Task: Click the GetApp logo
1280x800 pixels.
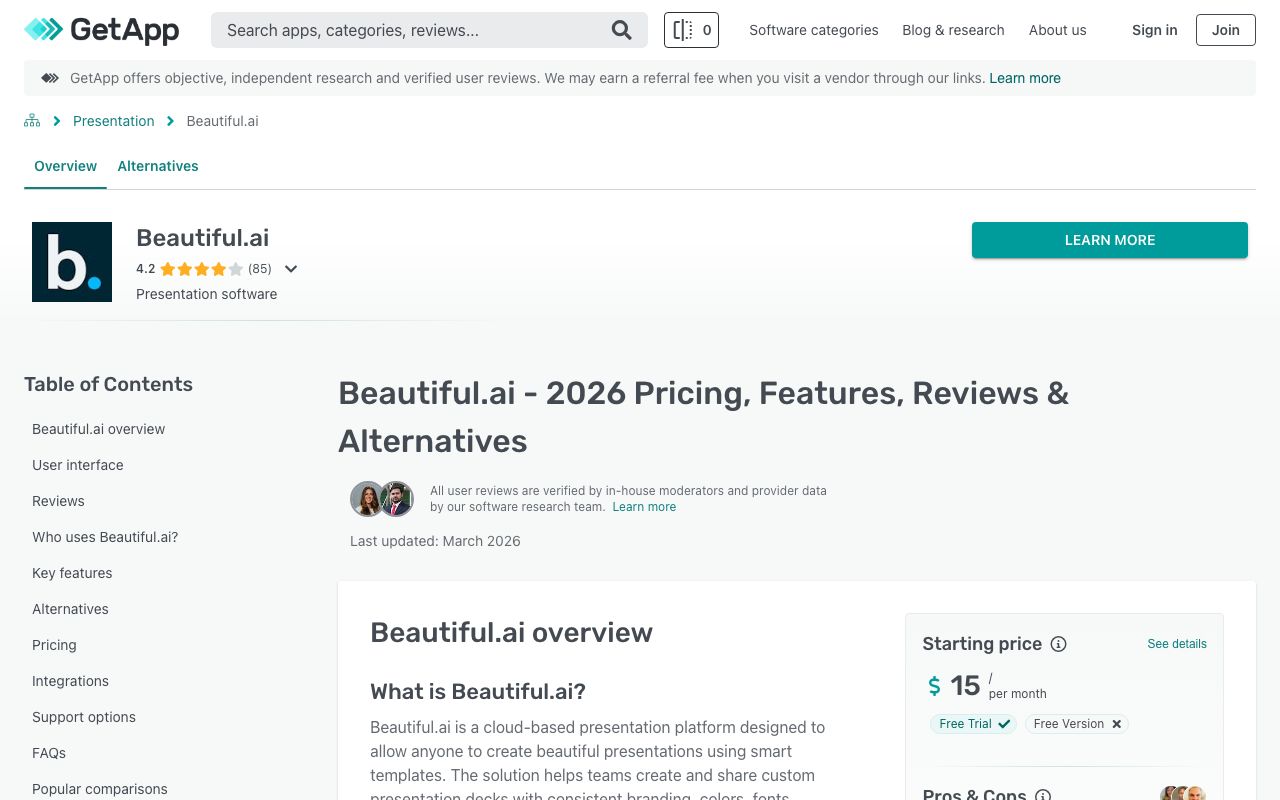Action: [x=102, y=30]
